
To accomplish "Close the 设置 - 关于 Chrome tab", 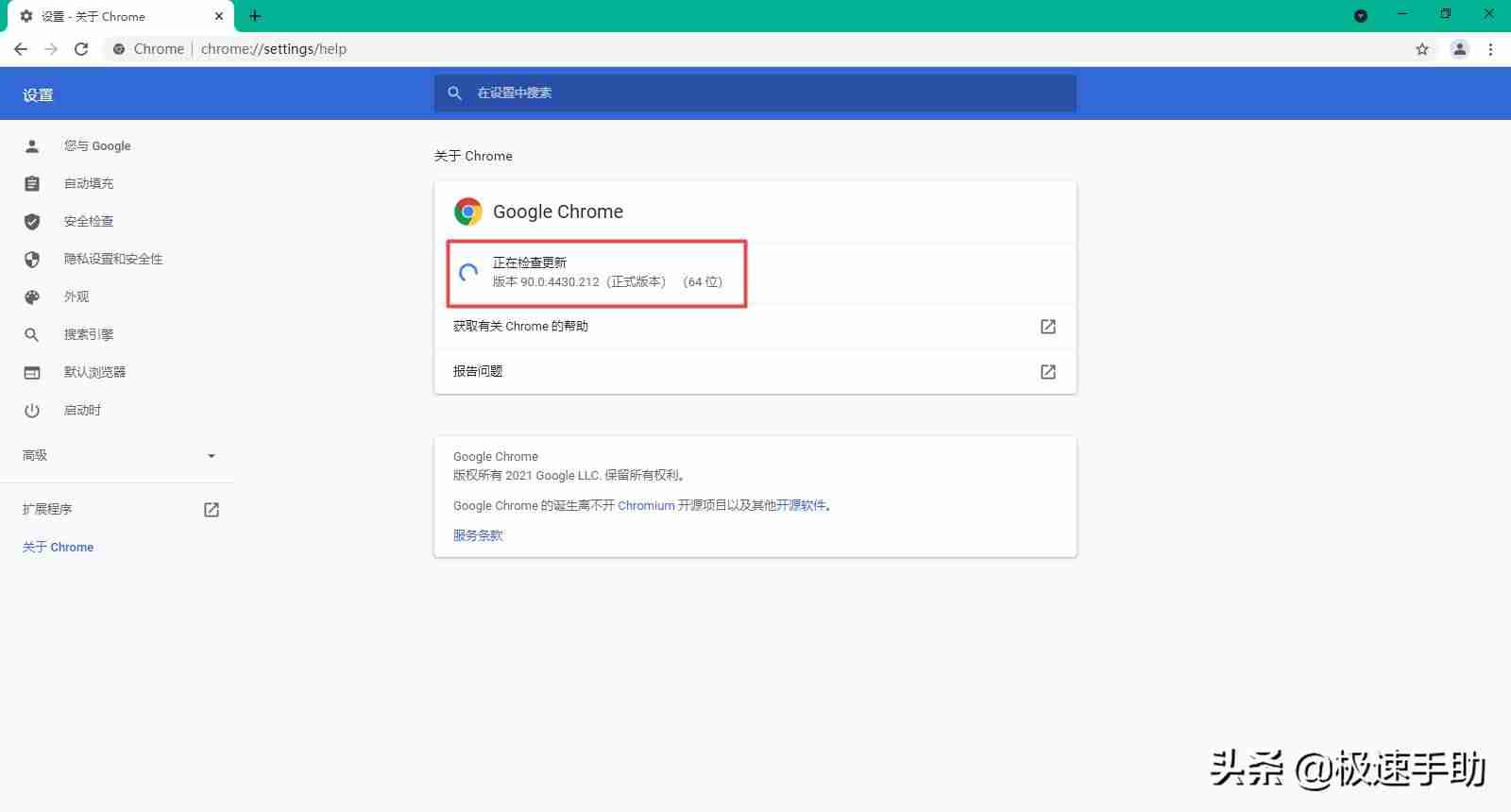I will pos(218,16).
